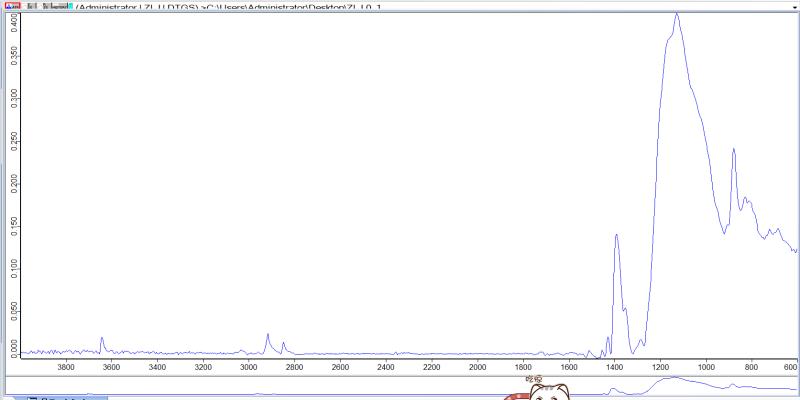Image resolution: width=800 pixels, height=400 pixels.
Task: Click the 1200 wavenumber axis label
Action: pyautogui.click(x=660, y=367)
